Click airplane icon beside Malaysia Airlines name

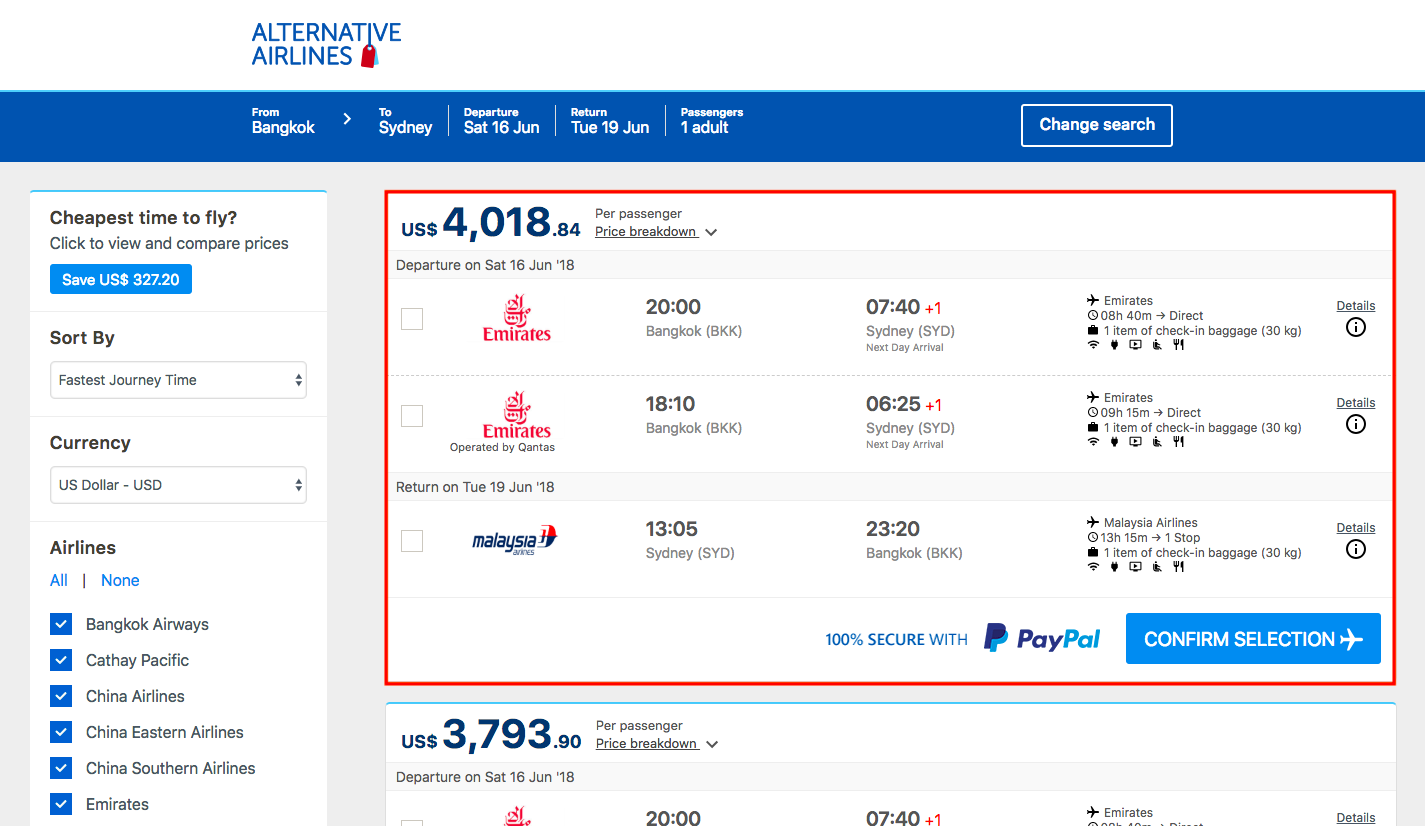pos(1093,522)
